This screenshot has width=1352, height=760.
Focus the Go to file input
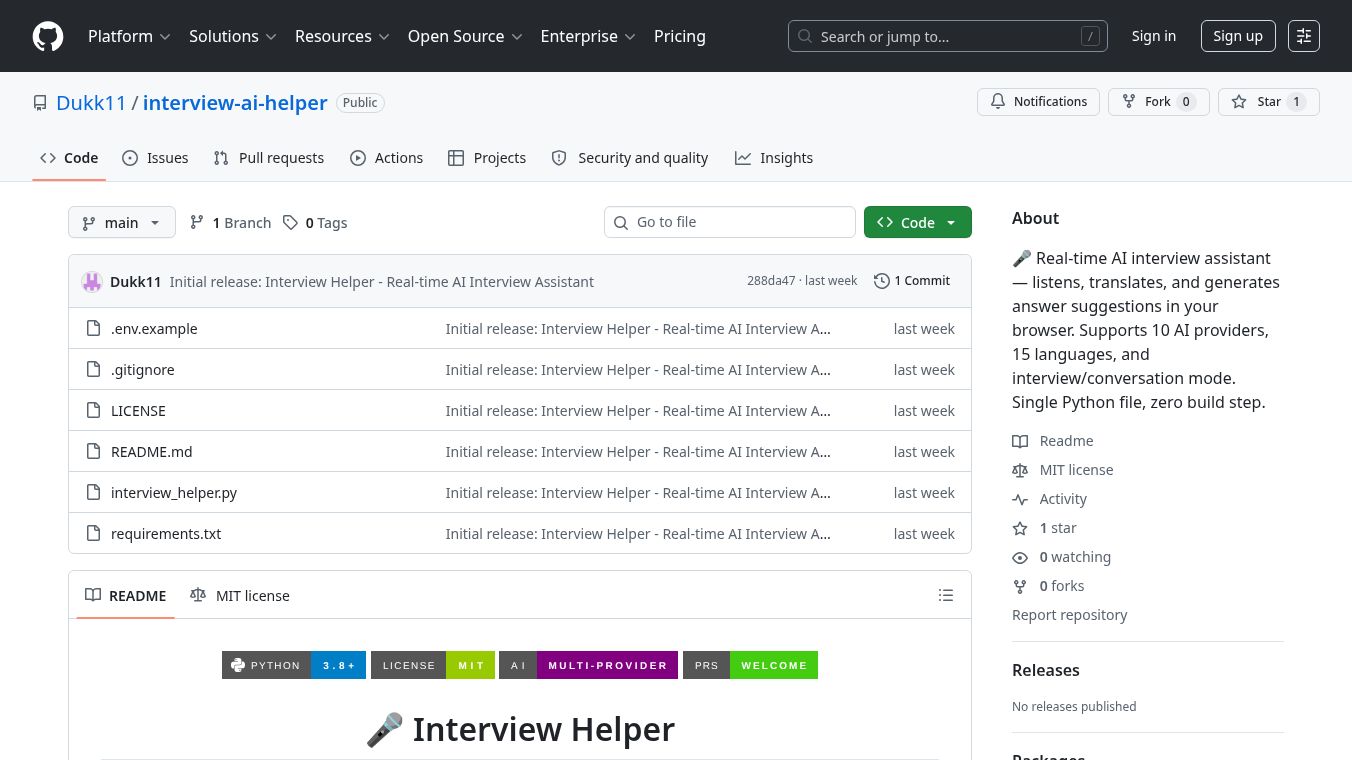pyautogui.click(x=730, y=222)
